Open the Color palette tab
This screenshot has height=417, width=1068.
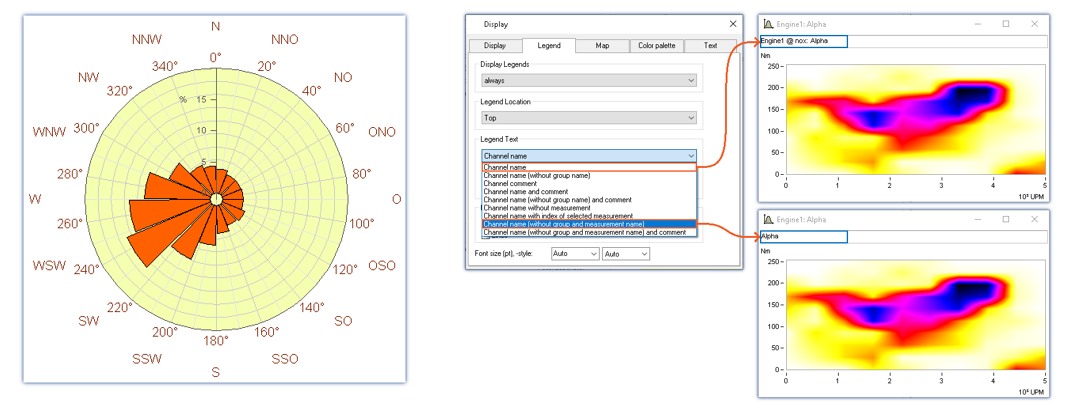[656, 45]
